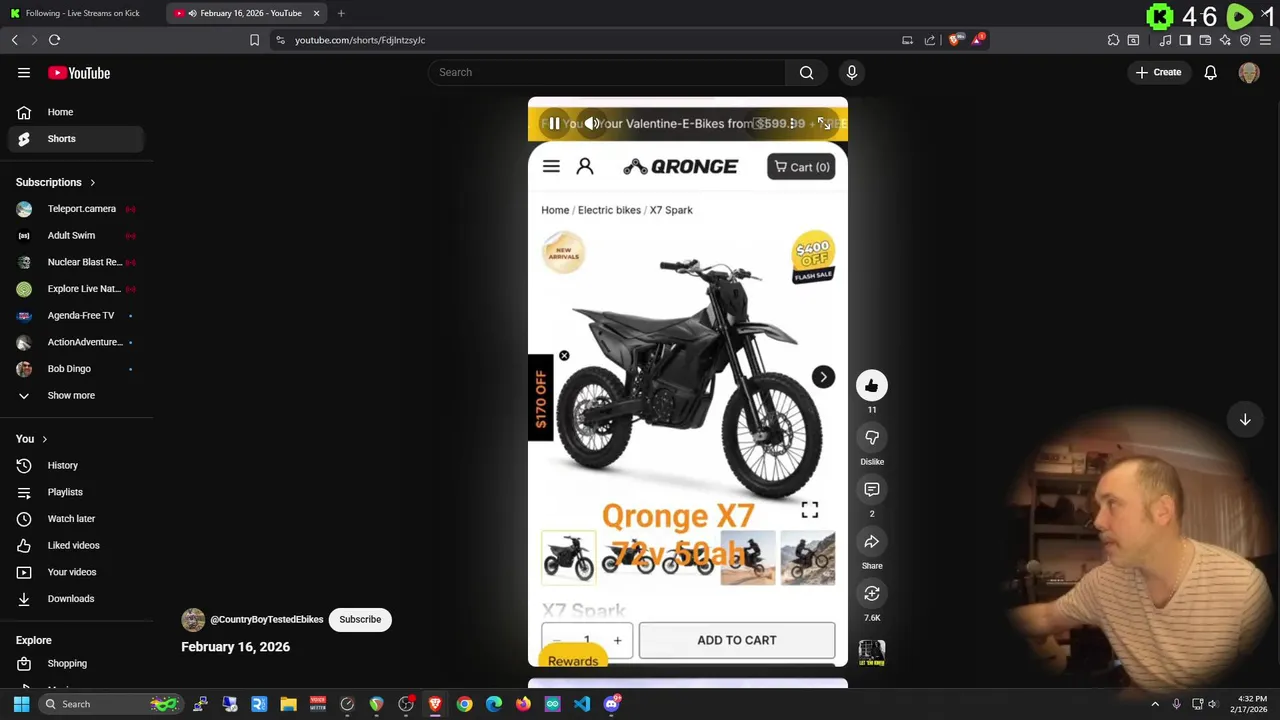Image resolution: width=1280 pixels, height=720 pixels.
Task: Open the account avatar menu
Action: point(1249,72)
